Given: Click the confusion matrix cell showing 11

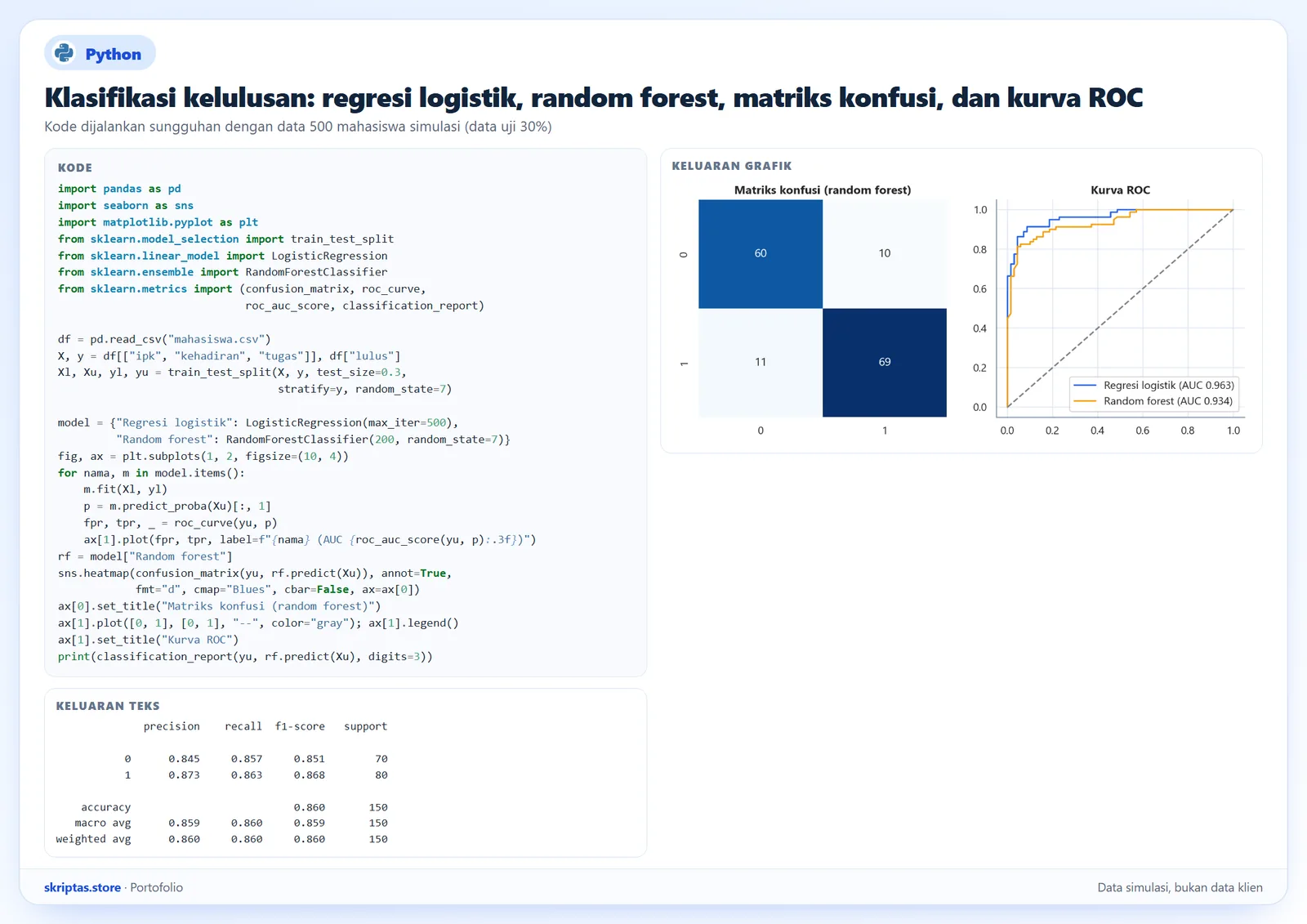Looking at the screenshot, I should click(x=761, y=362).
